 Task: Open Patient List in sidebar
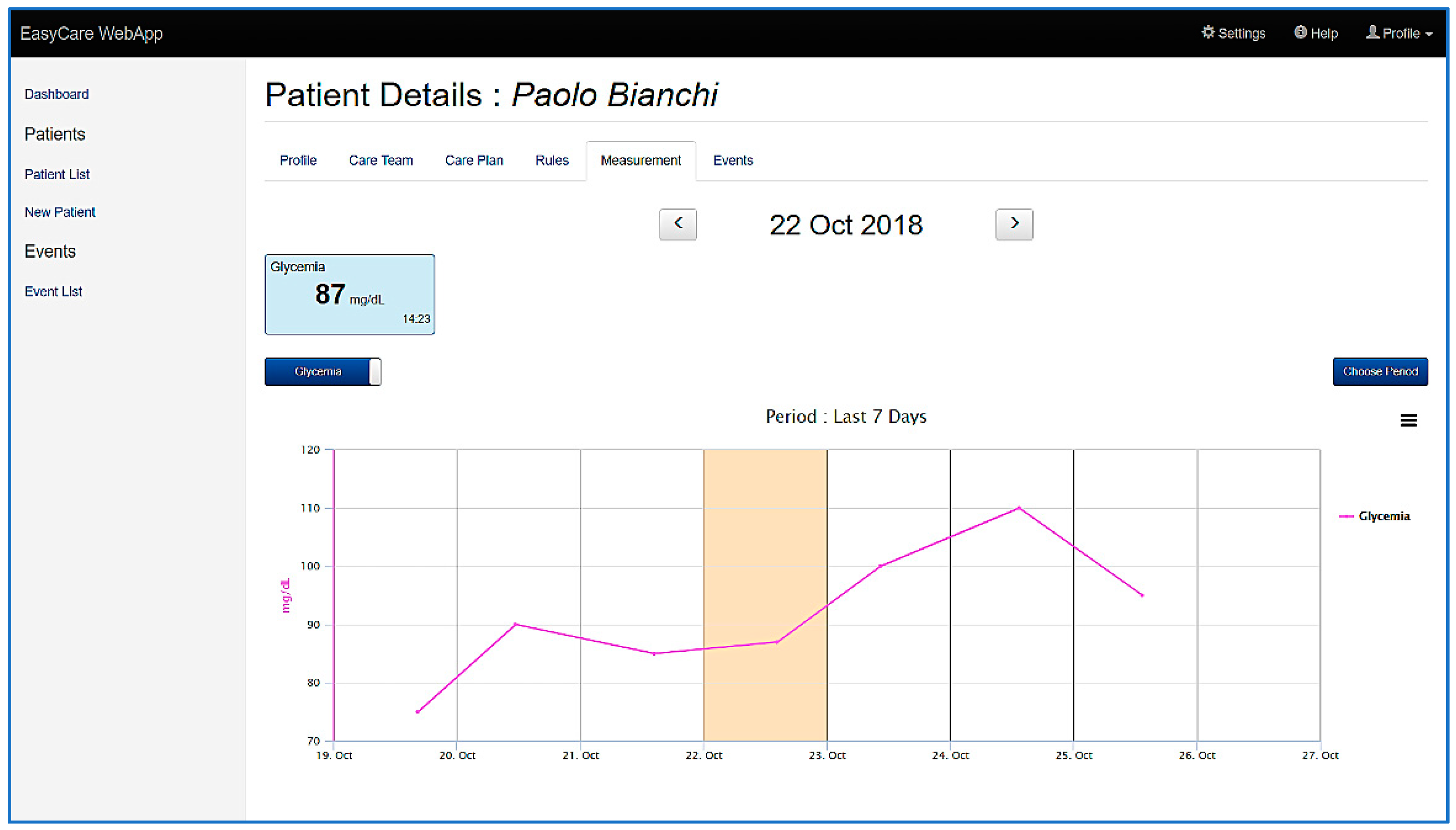[57, 174]
